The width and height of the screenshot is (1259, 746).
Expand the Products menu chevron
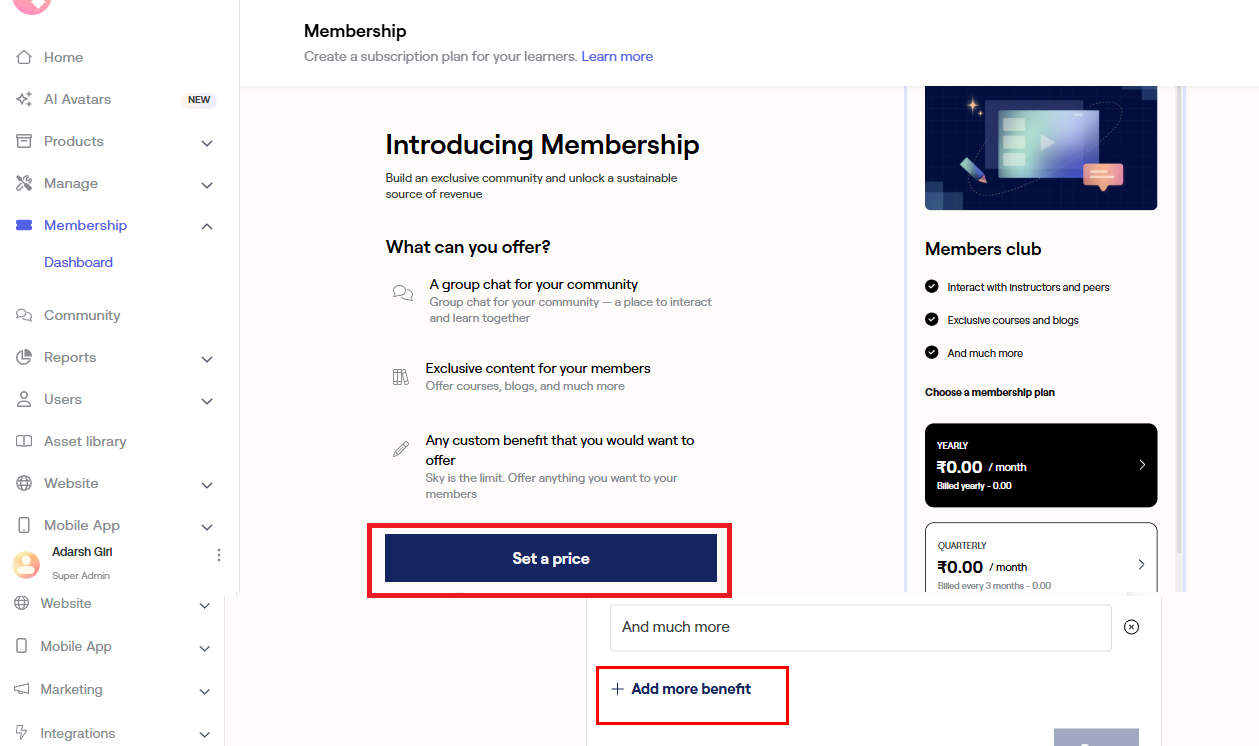coord(207,143)
